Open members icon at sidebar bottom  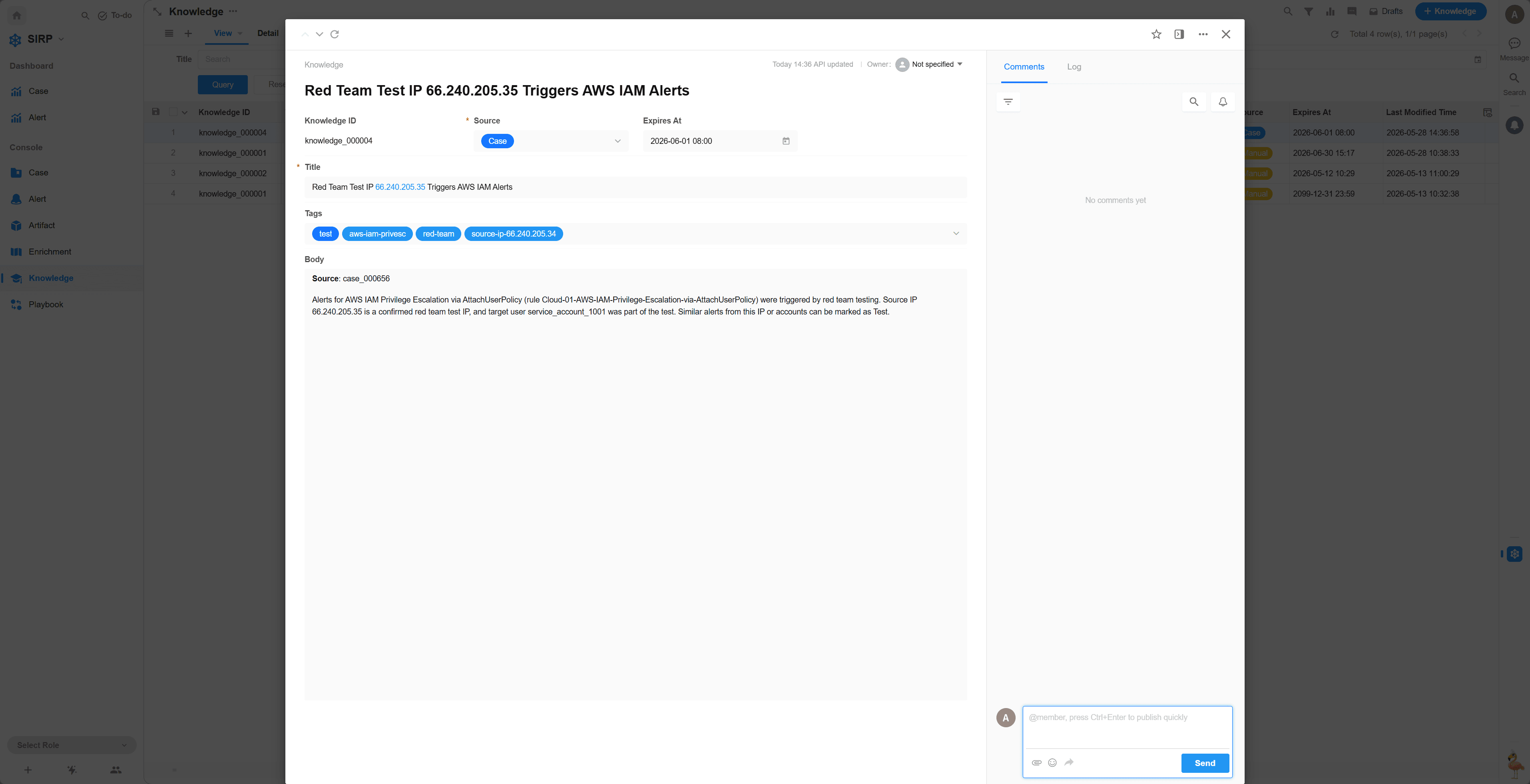116,770
